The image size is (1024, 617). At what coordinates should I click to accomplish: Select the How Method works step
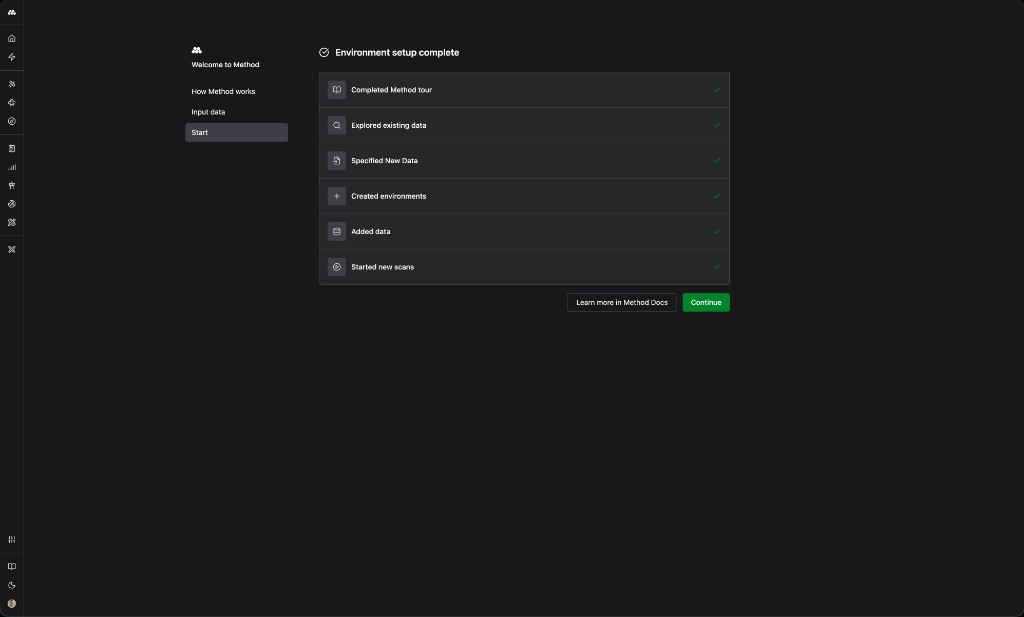[236, 91]
